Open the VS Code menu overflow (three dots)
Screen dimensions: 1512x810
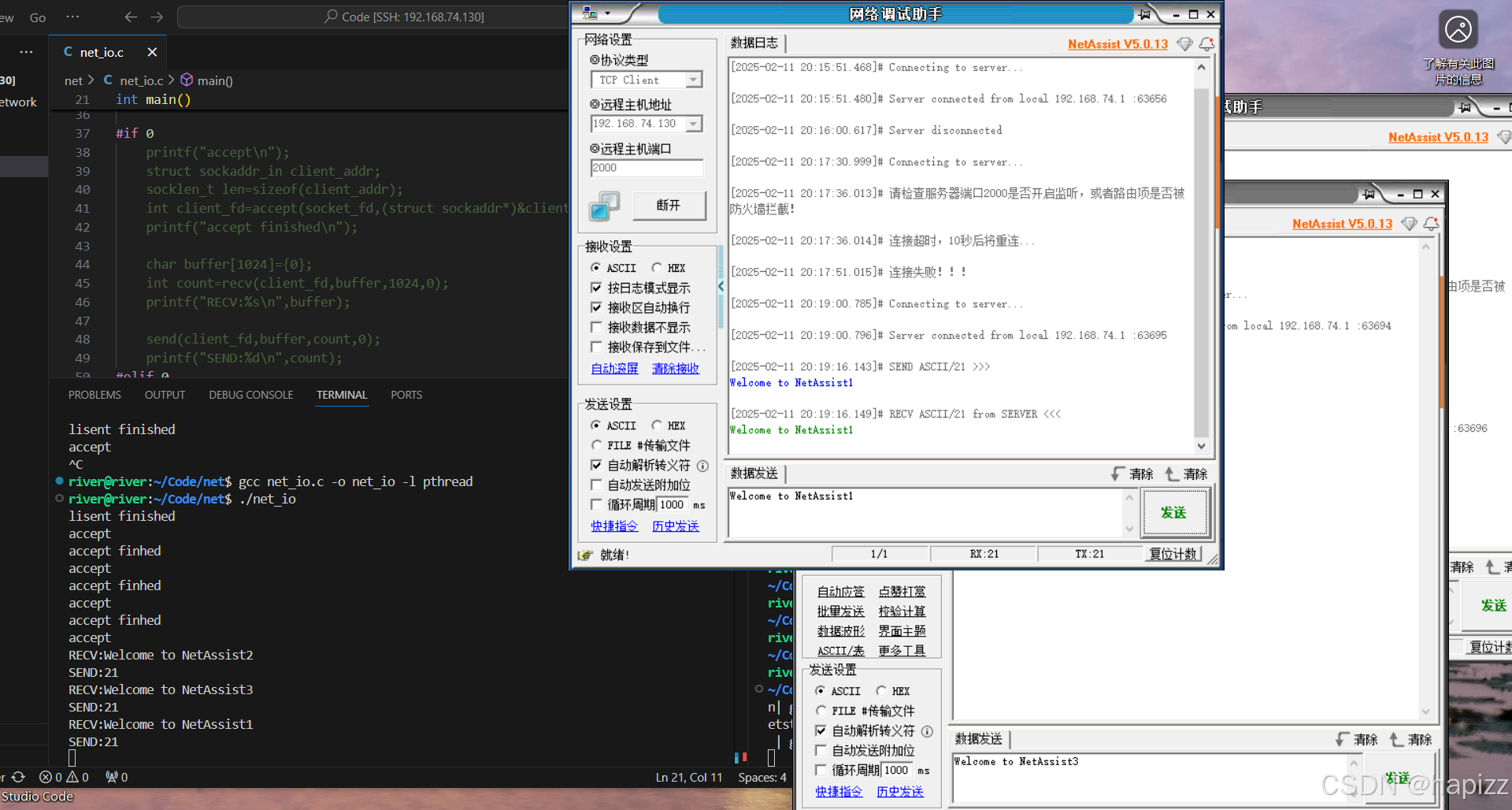click(x=72, y=17)
